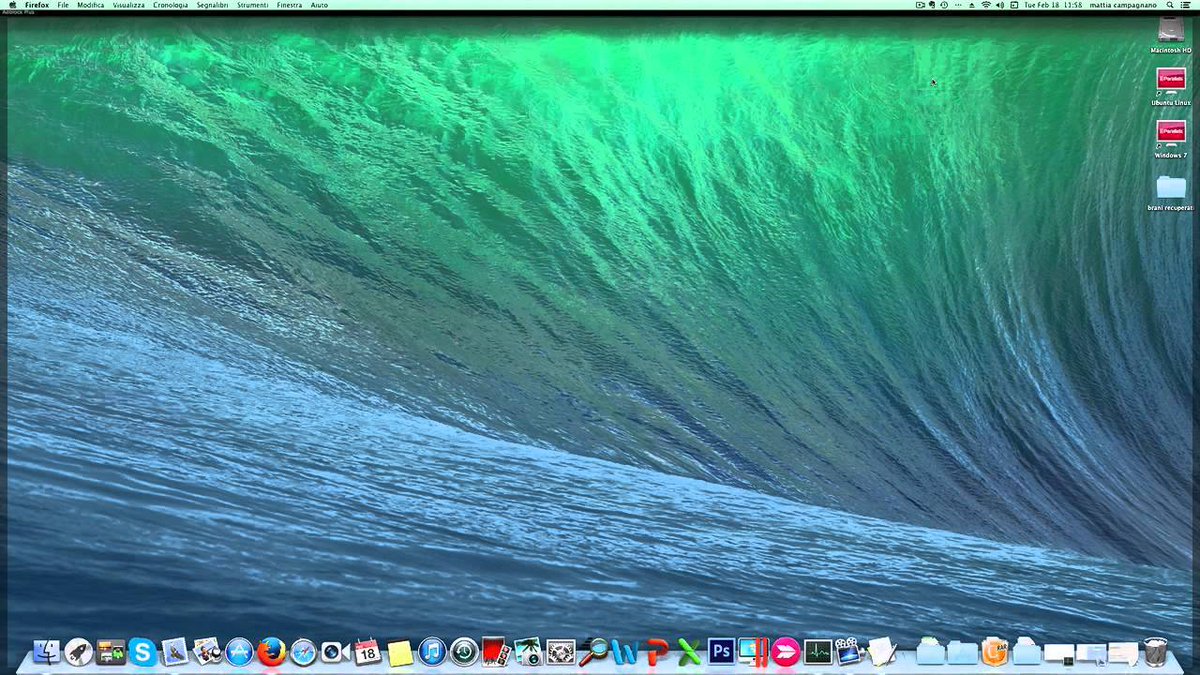This screenshot has height=675, width=1200.
Task: Click the date and time display
Action: click(x=1052, y=5)
